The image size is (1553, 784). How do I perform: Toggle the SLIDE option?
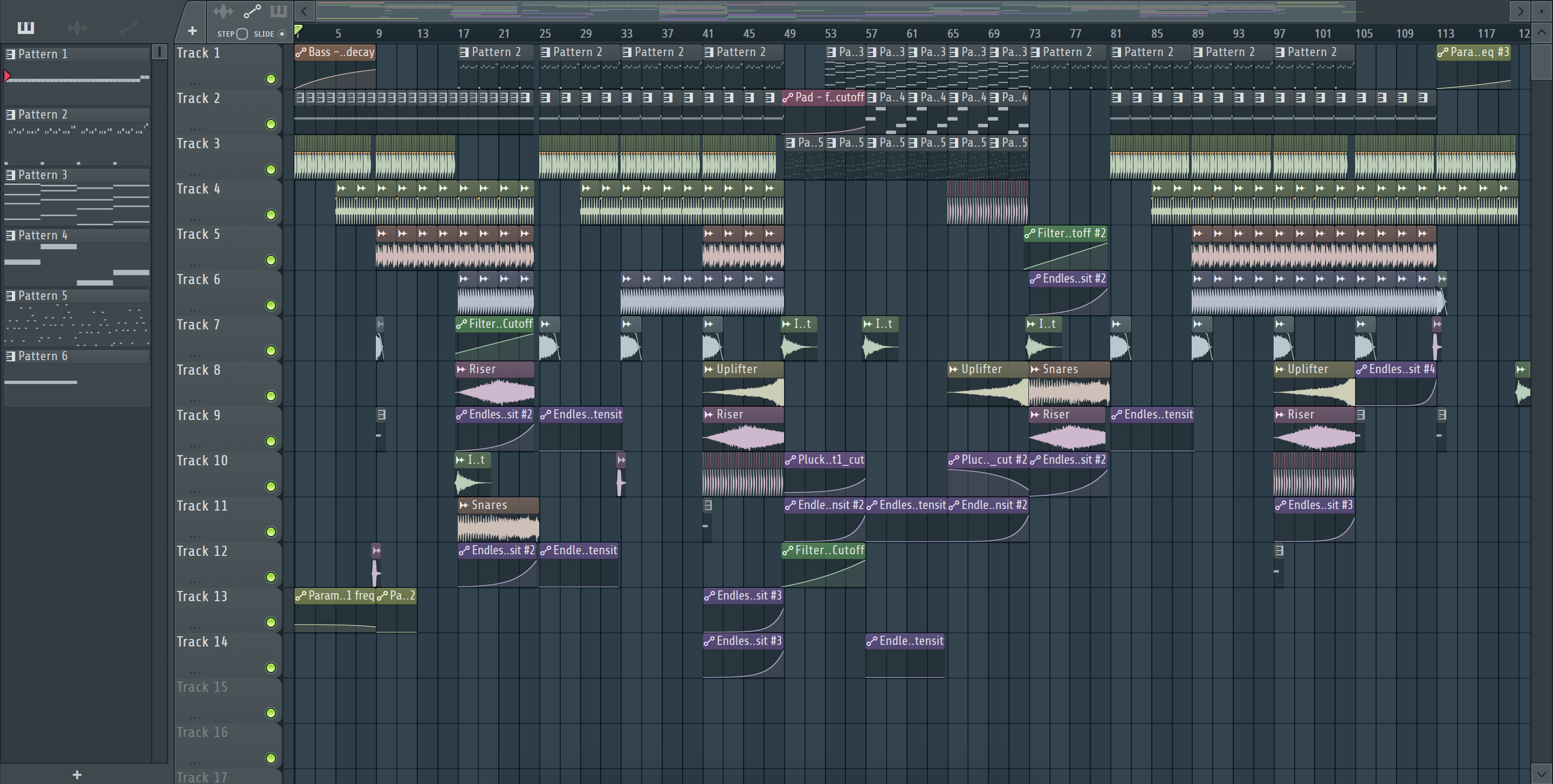click(281, 34)
